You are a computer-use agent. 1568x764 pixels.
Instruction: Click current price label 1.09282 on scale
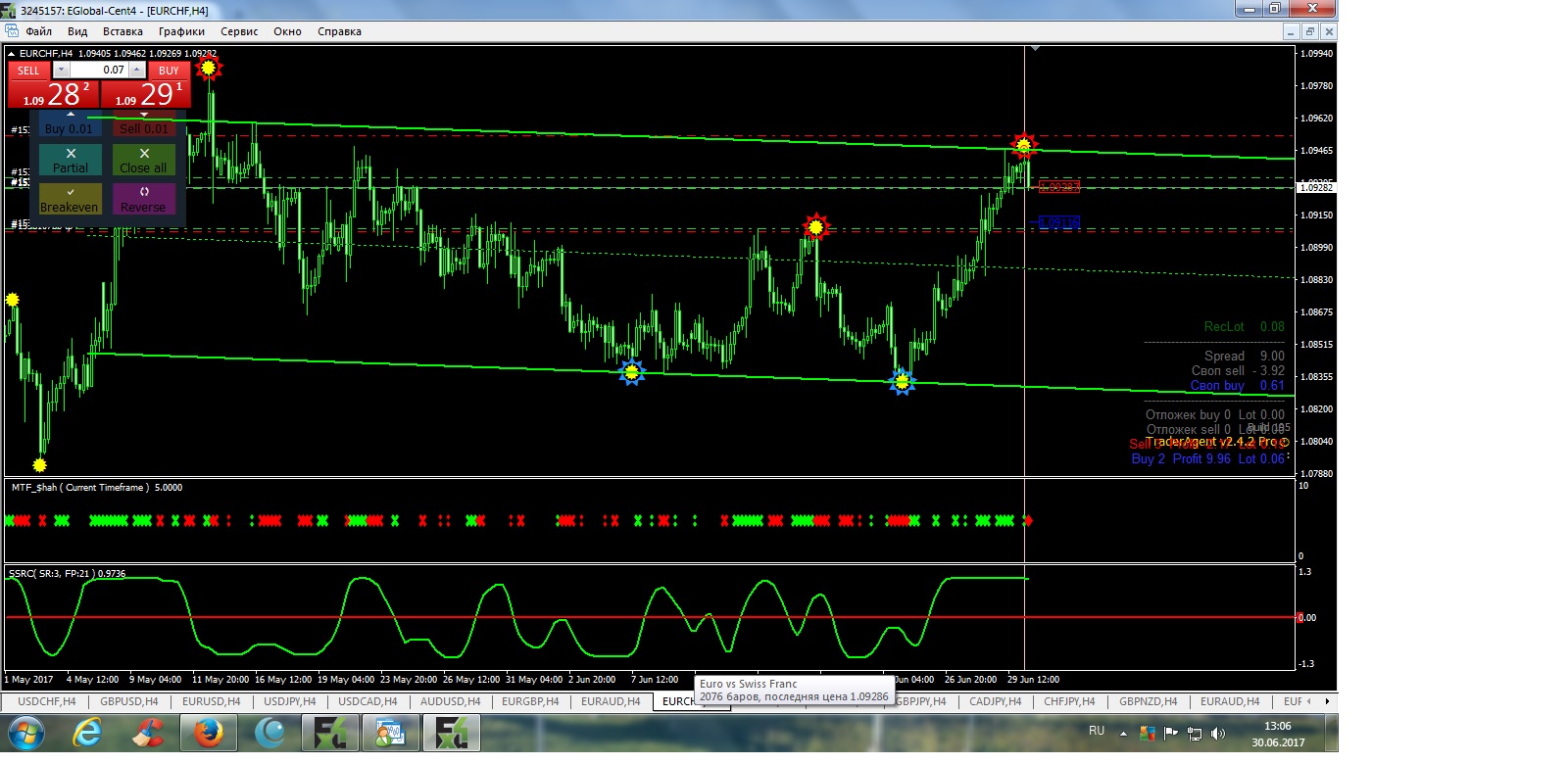[x=1316, y=187]
